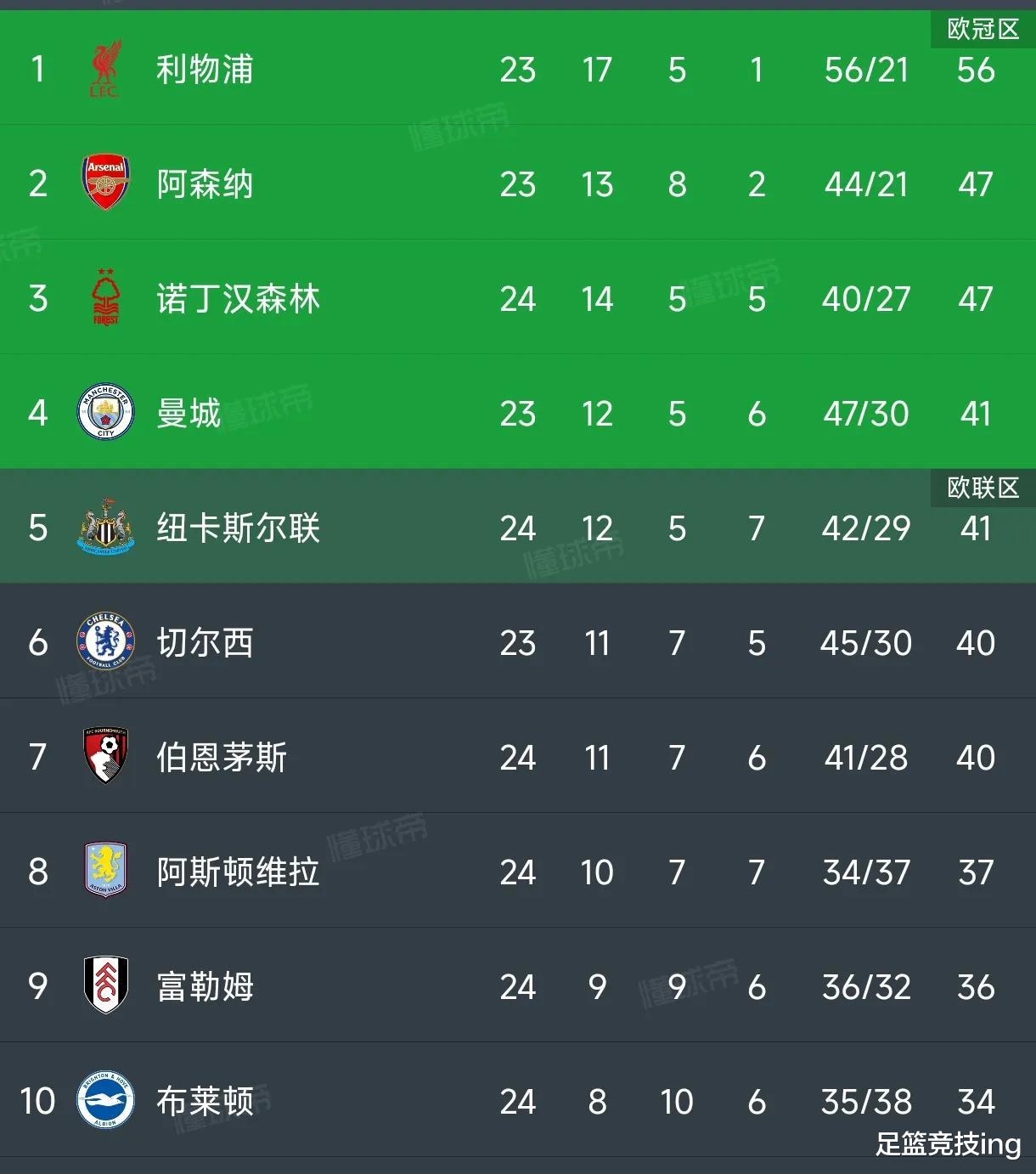The height and width of the screenshot is (1174, 1036).
Task: Click the 欧冠区 zone label
Action: (983, 30)
